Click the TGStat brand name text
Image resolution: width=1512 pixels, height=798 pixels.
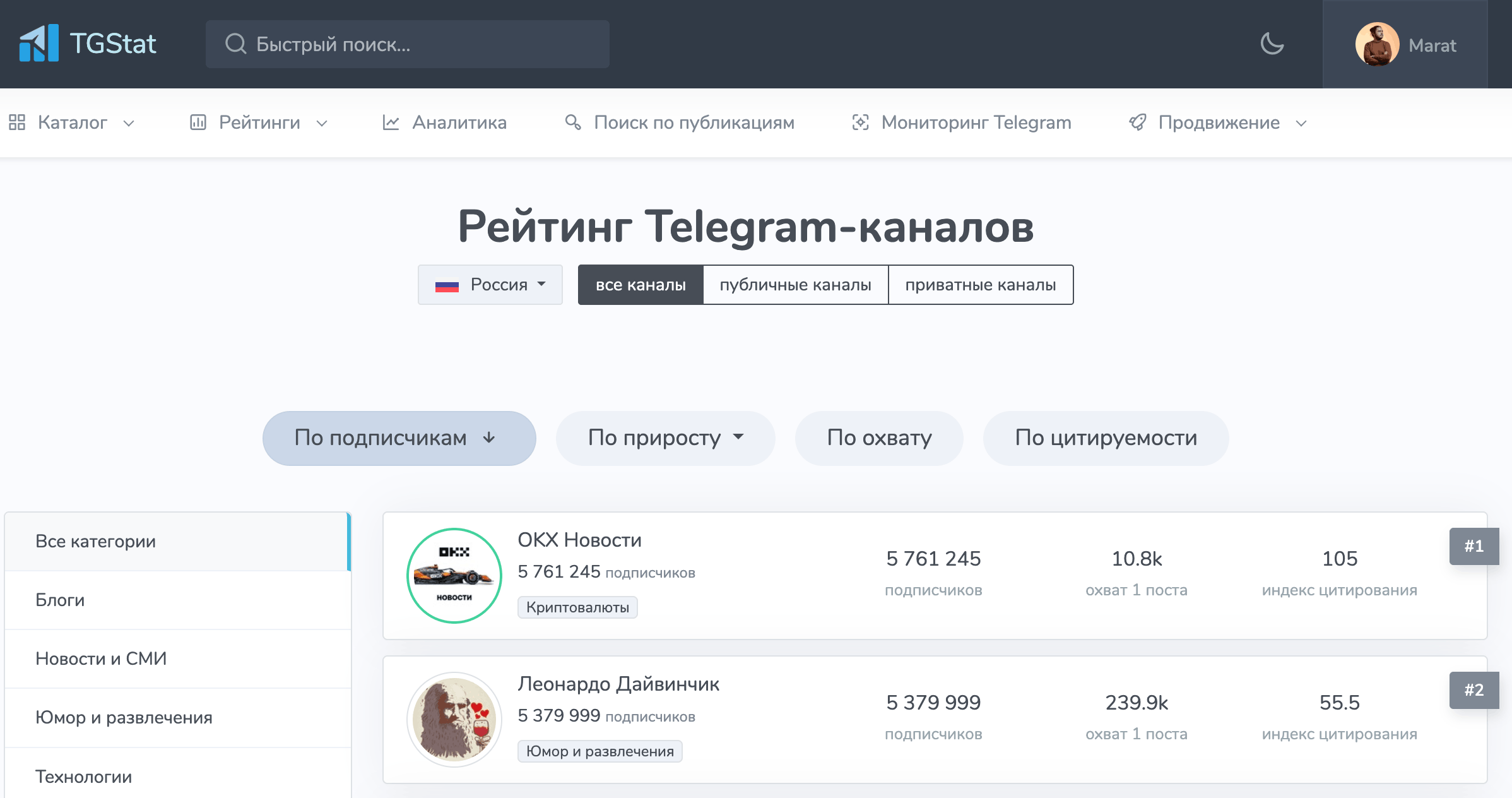coord(113,44)
